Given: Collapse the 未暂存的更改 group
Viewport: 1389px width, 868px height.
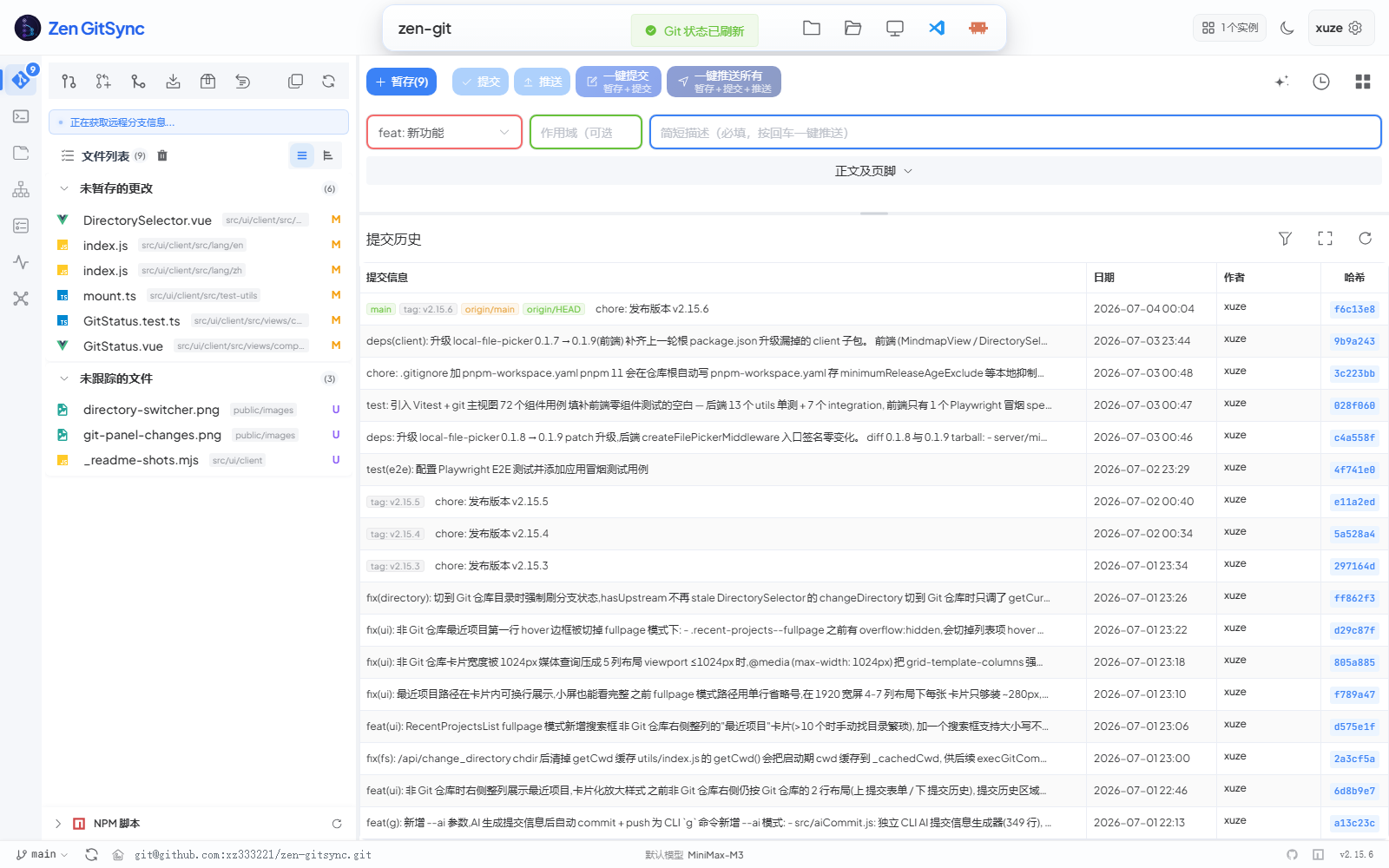Looking at the screenshot, I should tap(64, 188).
